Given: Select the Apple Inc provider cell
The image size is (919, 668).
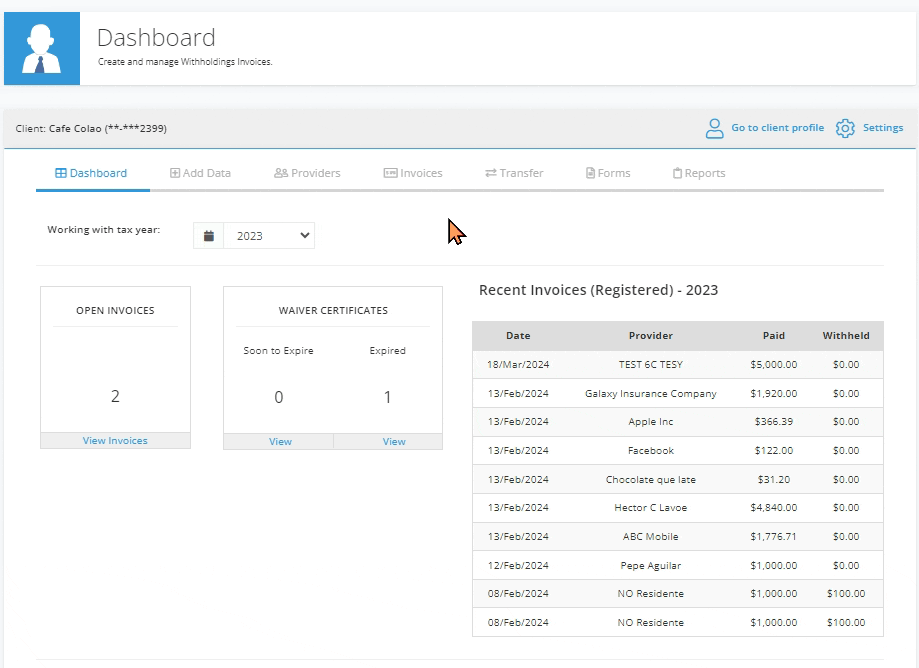Looking at the screenshot, I should (651, 422).
